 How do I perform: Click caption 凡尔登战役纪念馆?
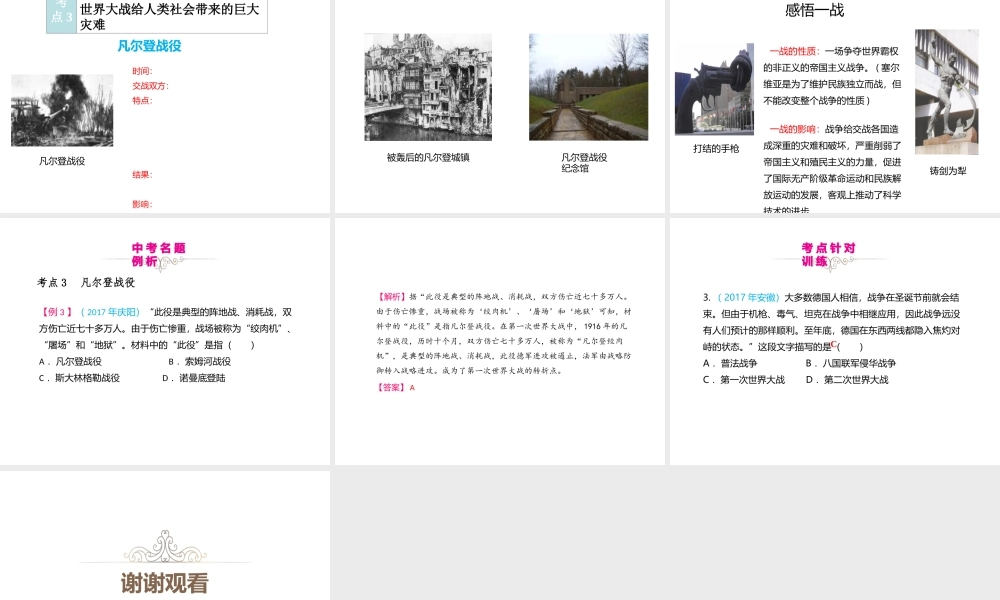[584, 163]
